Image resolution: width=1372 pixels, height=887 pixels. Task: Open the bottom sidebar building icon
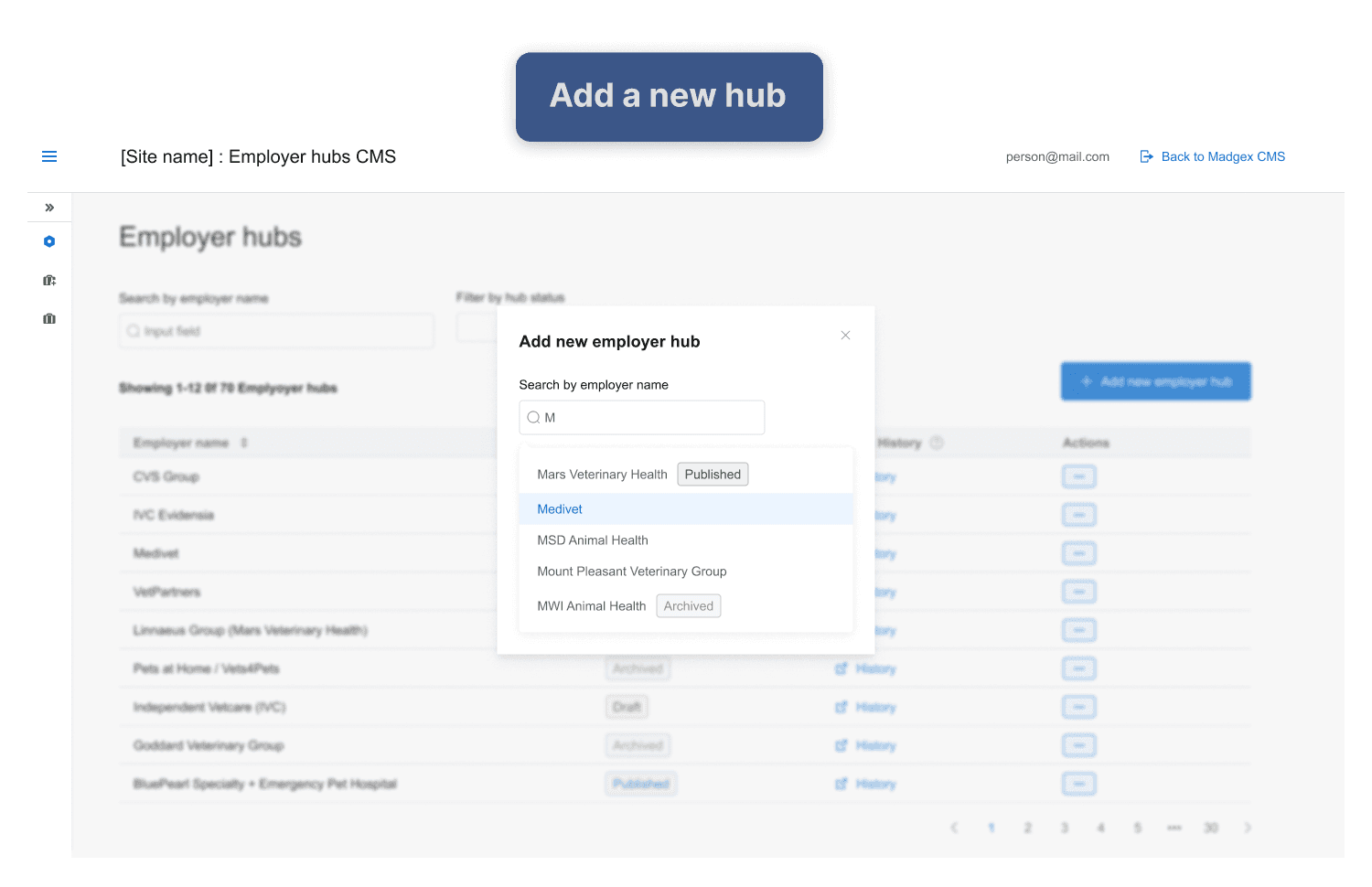(49, 318)
